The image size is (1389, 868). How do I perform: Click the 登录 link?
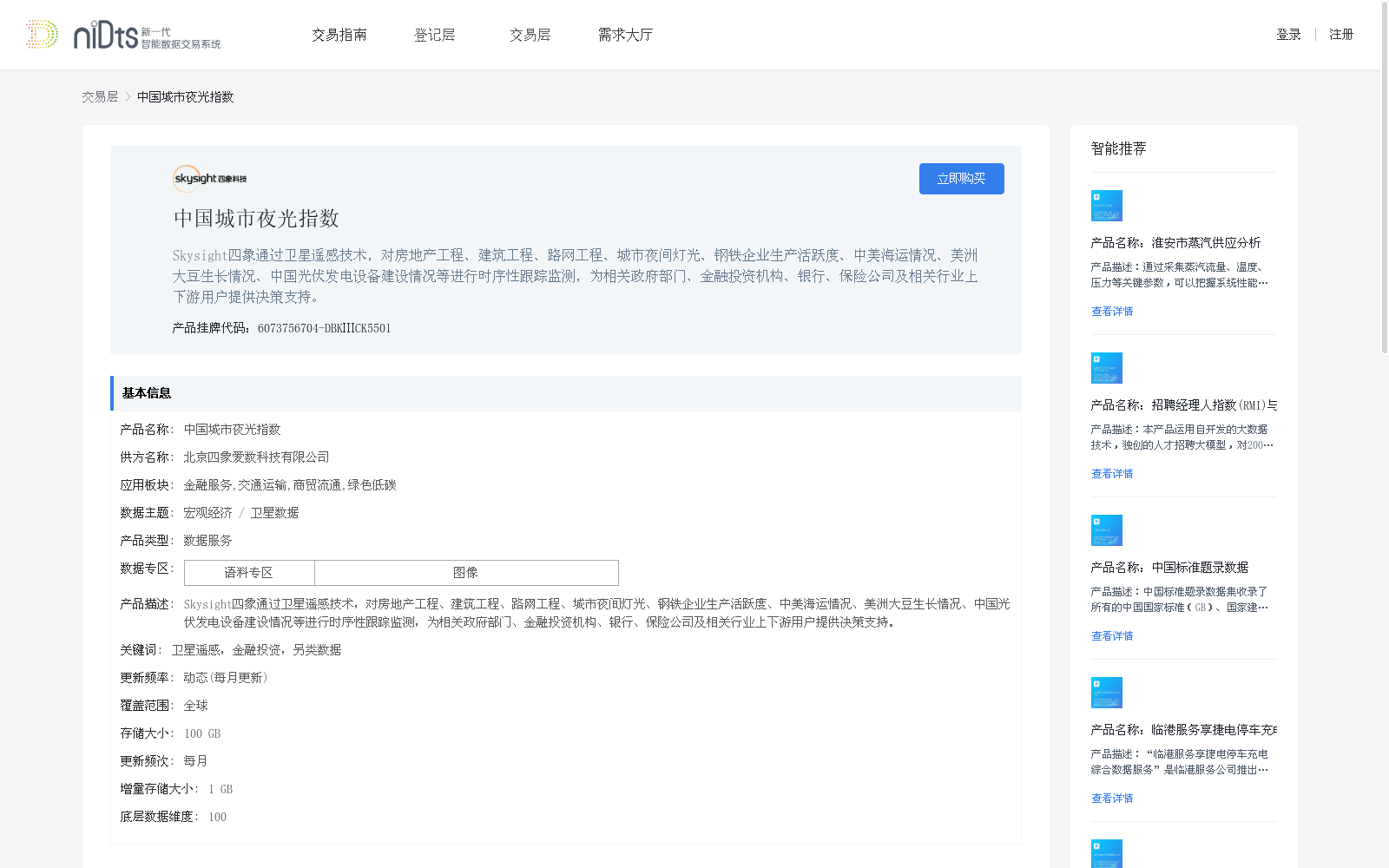(x=1288, y=35)
